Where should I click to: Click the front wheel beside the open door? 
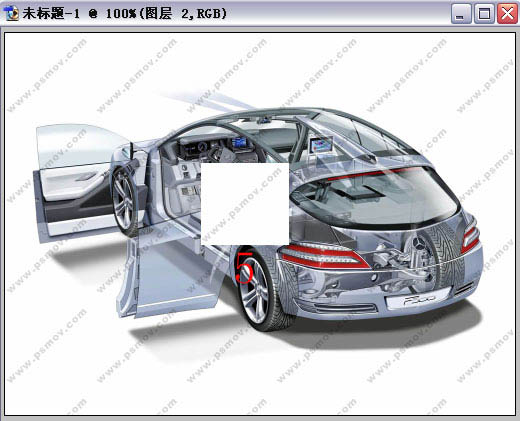(x=125, y=202)
